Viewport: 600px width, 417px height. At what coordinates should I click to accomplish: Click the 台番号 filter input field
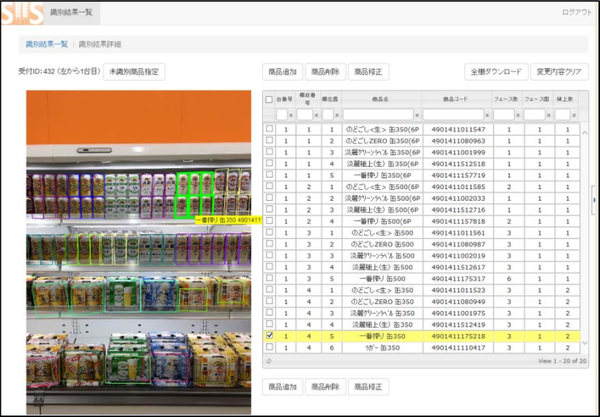282,114
